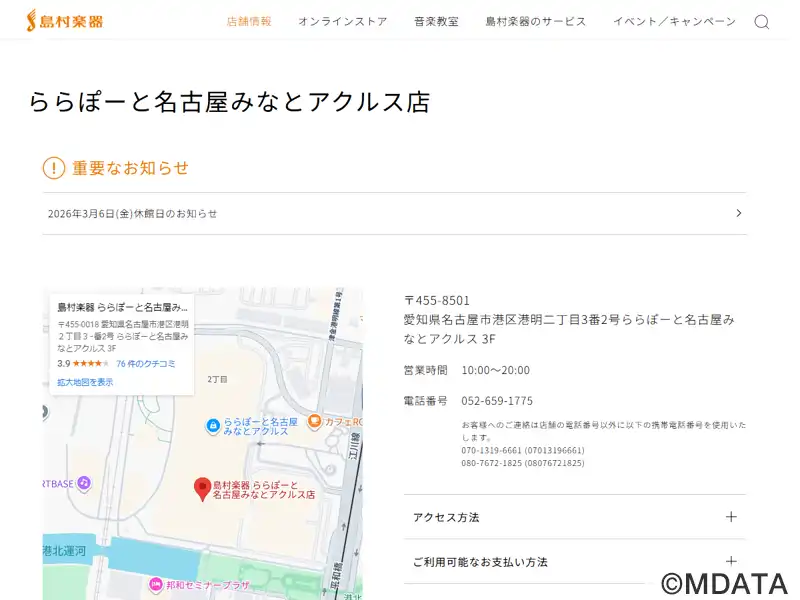
Task: Open the 76 件のクチコミ reviews link
Action: [146, 364]
